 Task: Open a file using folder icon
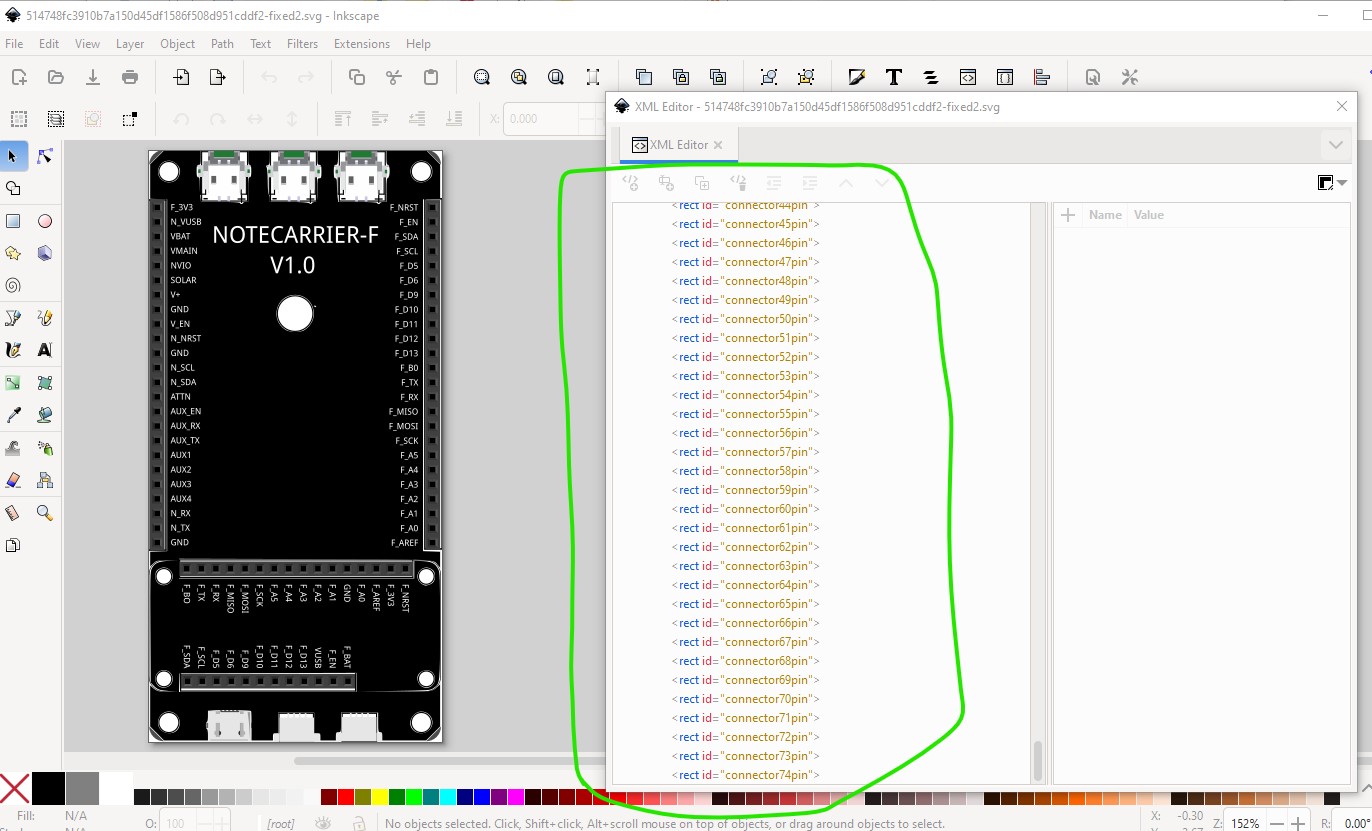pos(56,77)
